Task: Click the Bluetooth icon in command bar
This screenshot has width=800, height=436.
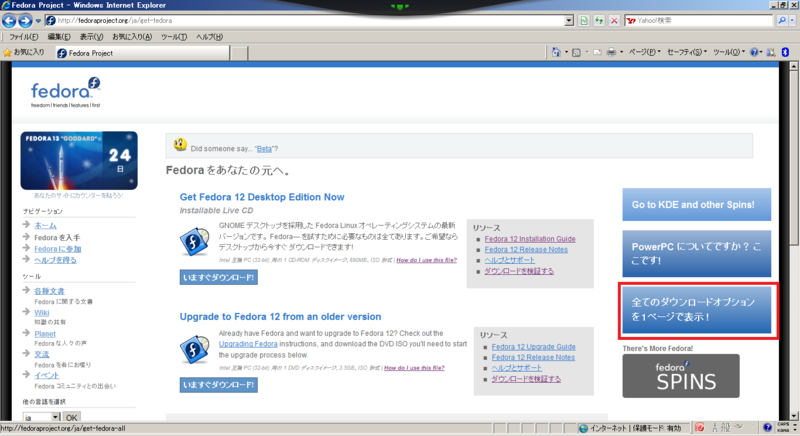Action: [786, 52]
